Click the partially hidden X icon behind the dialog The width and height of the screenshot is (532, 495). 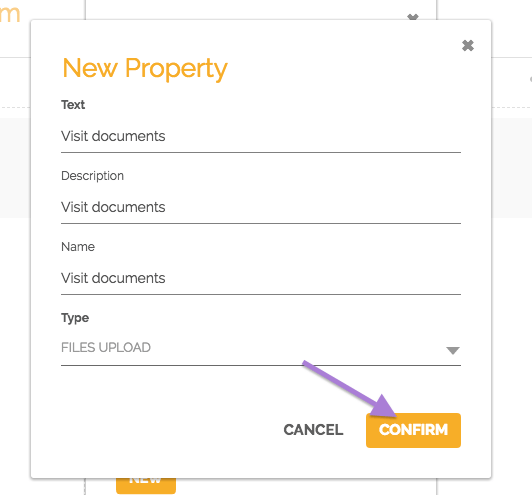pos(413,17)
